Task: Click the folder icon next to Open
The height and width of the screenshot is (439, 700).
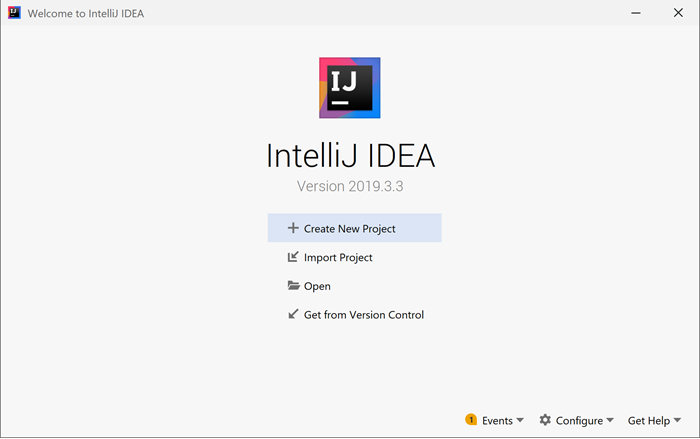Action: tap(293, 286)
